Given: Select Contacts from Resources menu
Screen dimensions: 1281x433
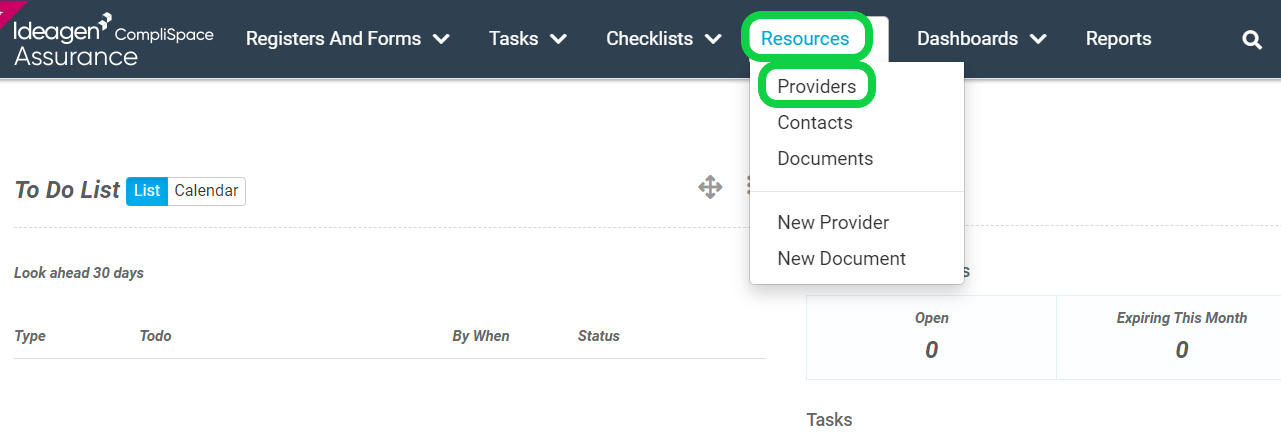Looking at the screenshot, I should click(815, 122).
